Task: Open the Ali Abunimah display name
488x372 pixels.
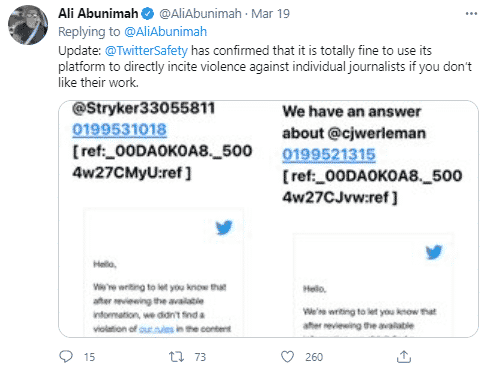Action: (98, 14)
